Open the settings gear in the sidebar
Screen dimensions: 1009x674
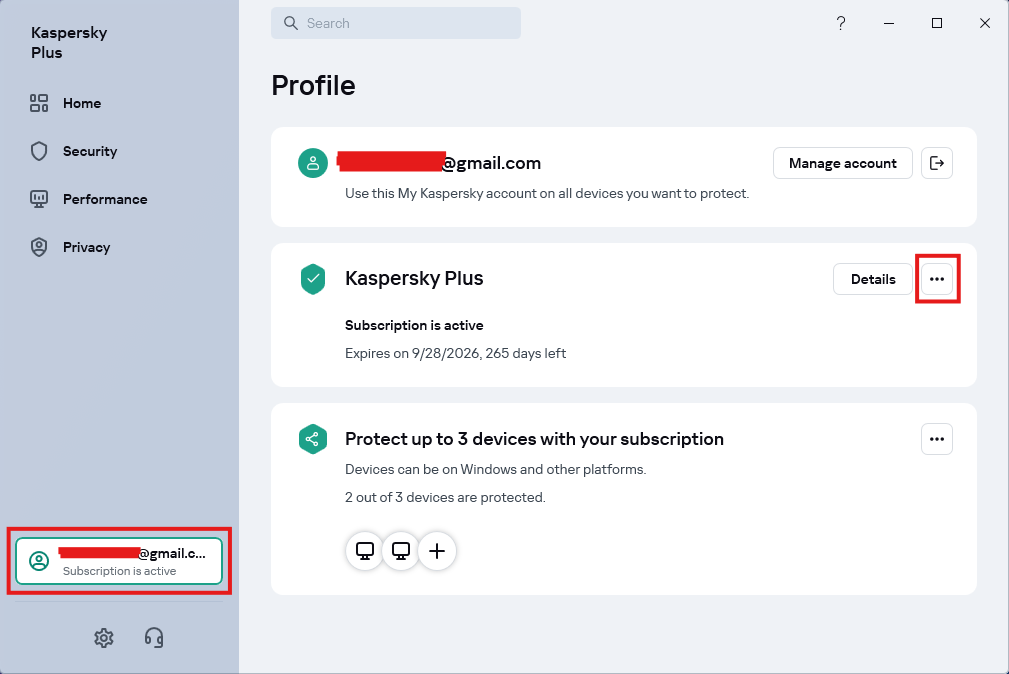coord(104,637)
